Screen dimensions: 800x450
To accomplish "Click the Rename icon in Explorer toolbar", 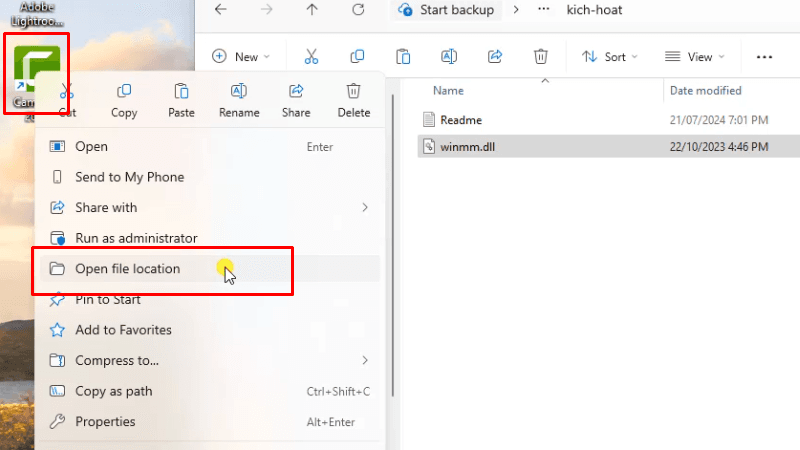I will click(449, 57).
